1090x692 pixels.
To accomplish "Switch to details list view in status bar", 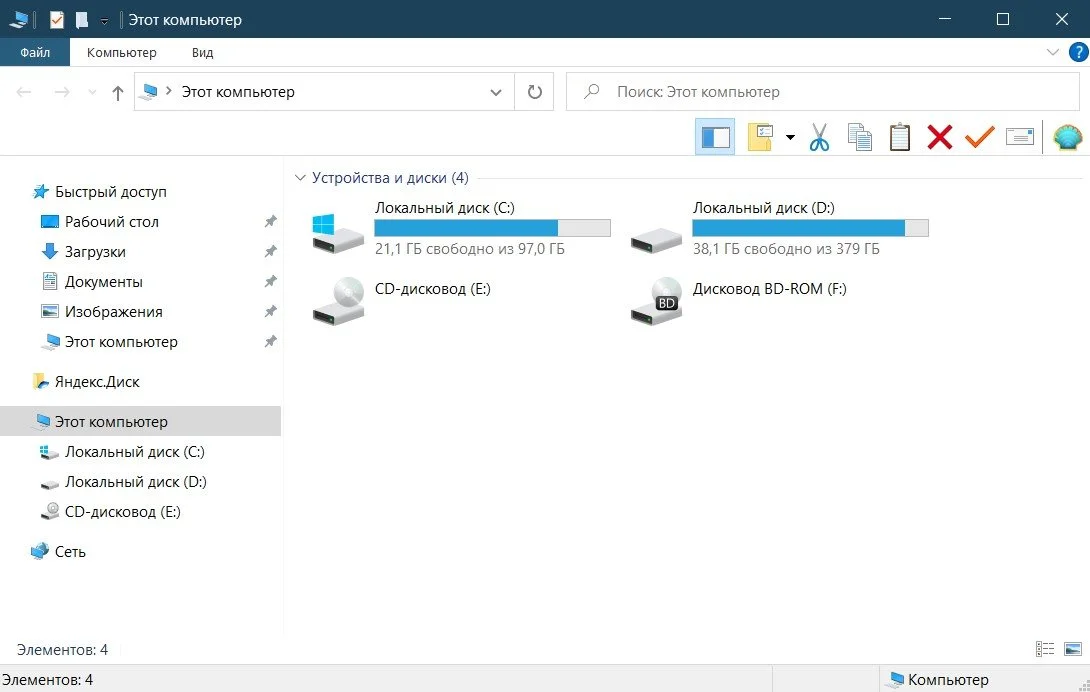I will coord(1045,649).
